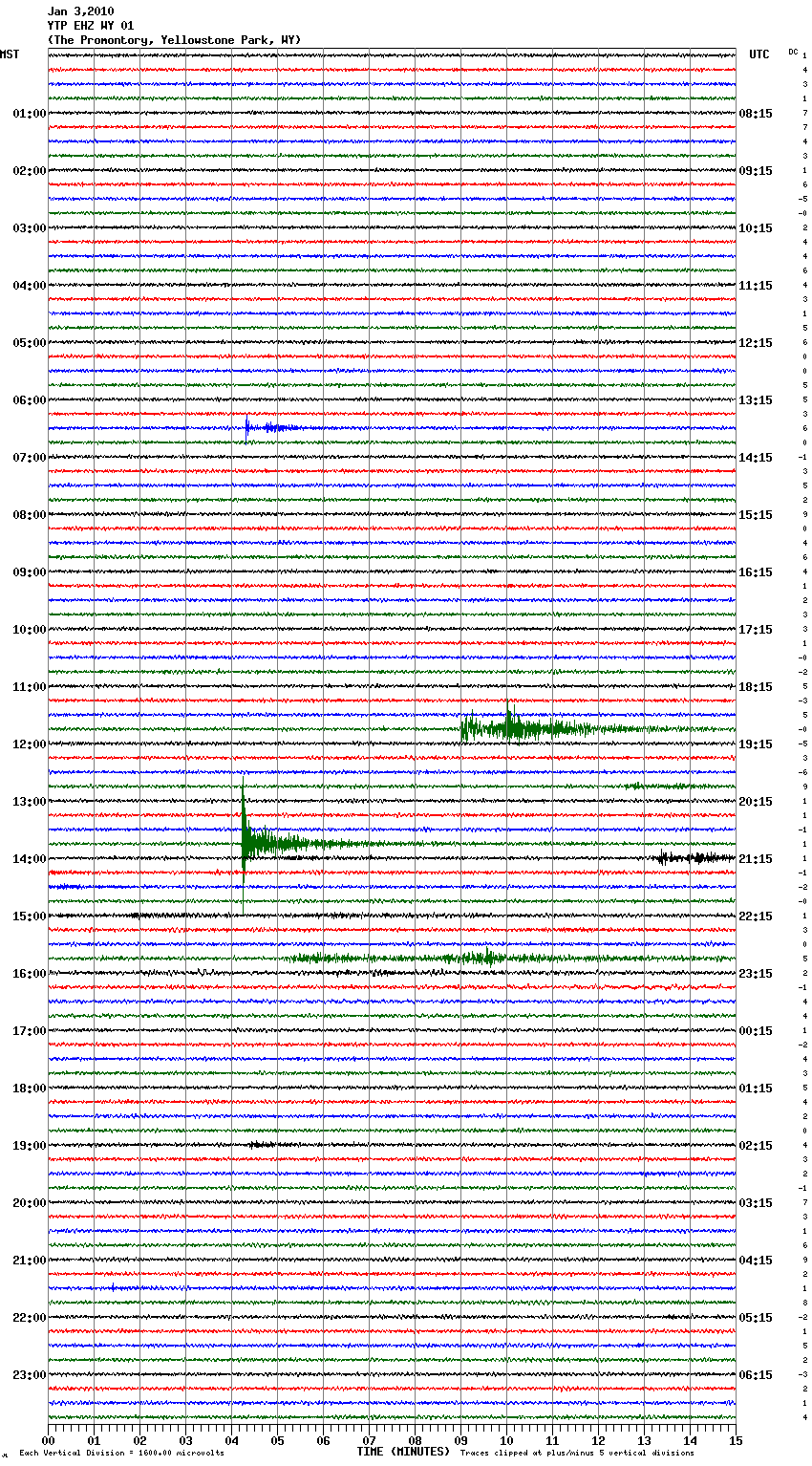Select the 21:00 MST time label
The image size is (812, 1466).
pos(30,1261)
